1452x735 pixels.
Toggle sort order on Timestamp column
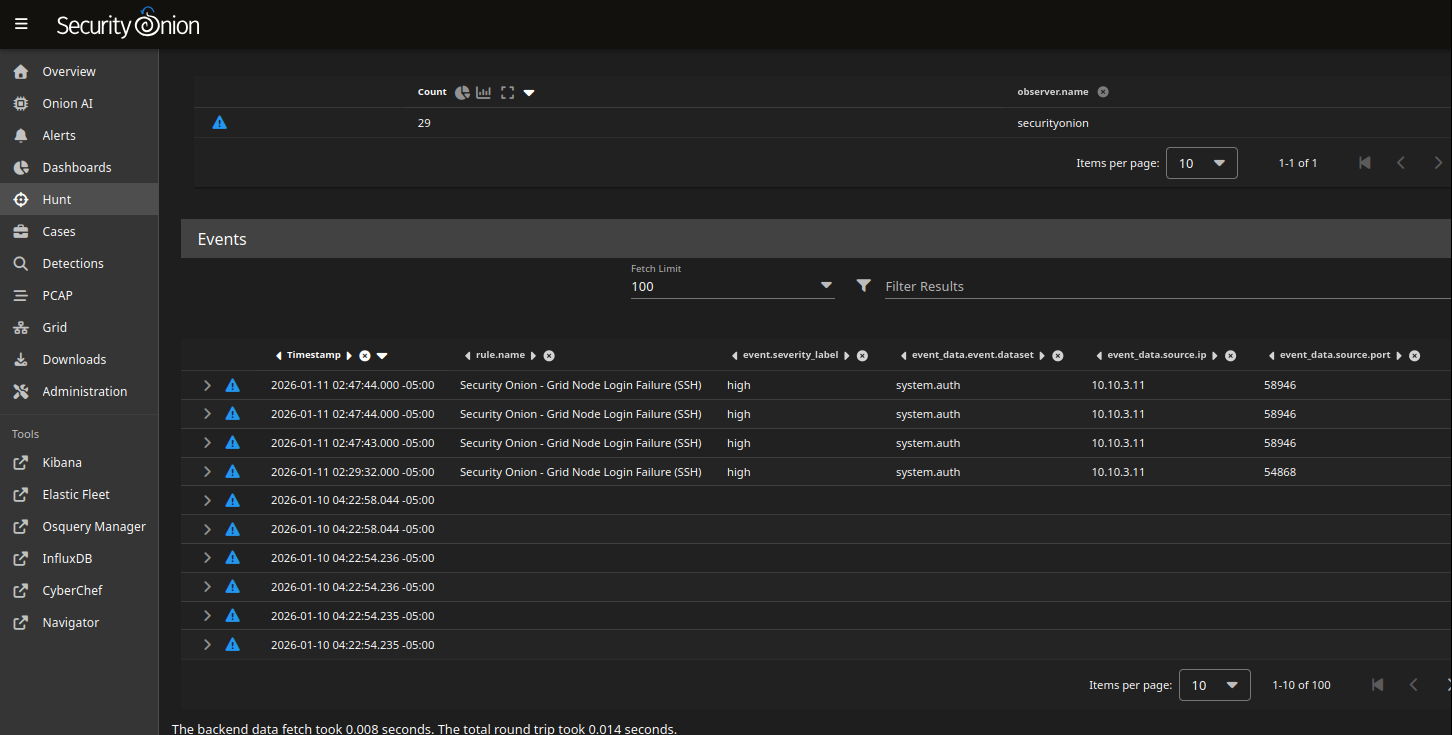[382, 356]
